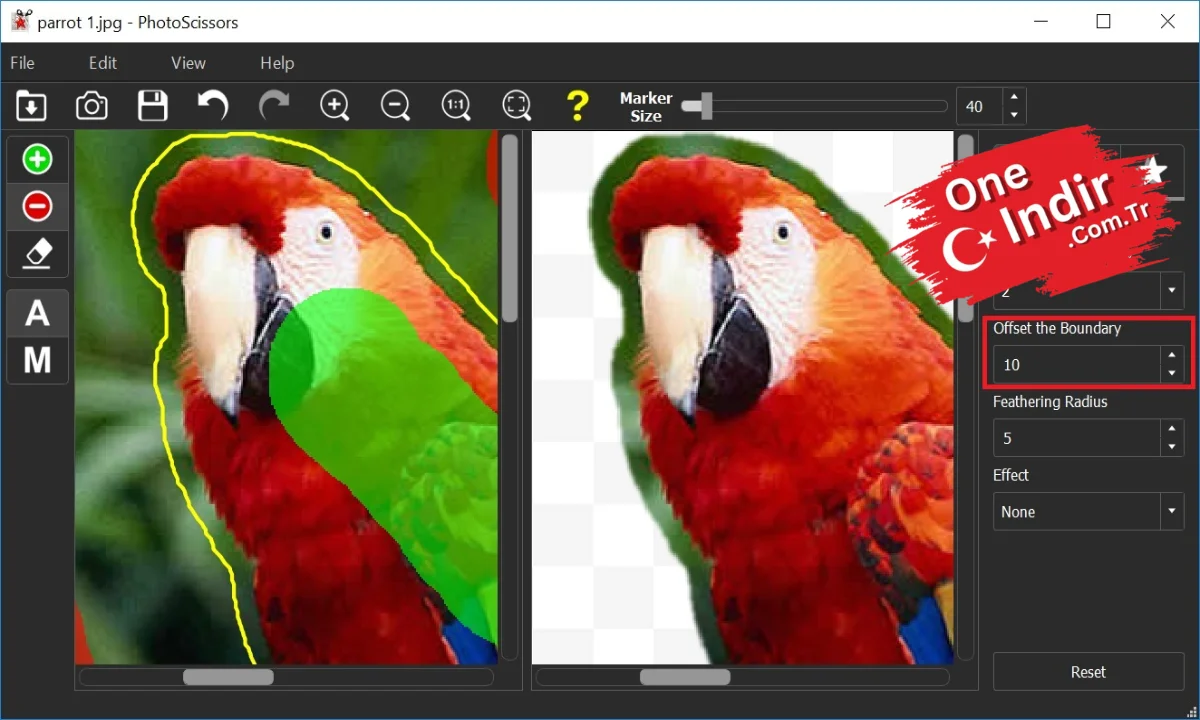Click the PhotoScissors icon in the title bar
Image resolution: width=1200 pixels, height=720 pixels.
coord(20,21)
